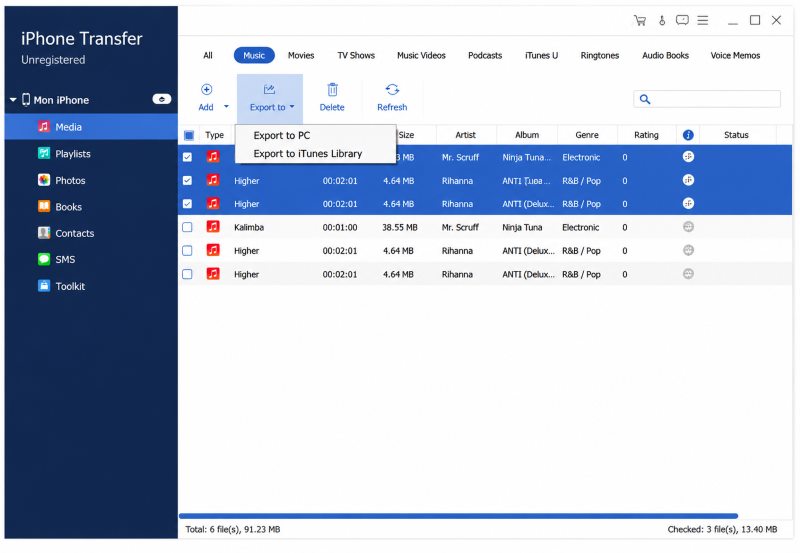Click the Add plus icon

[206, 90]
